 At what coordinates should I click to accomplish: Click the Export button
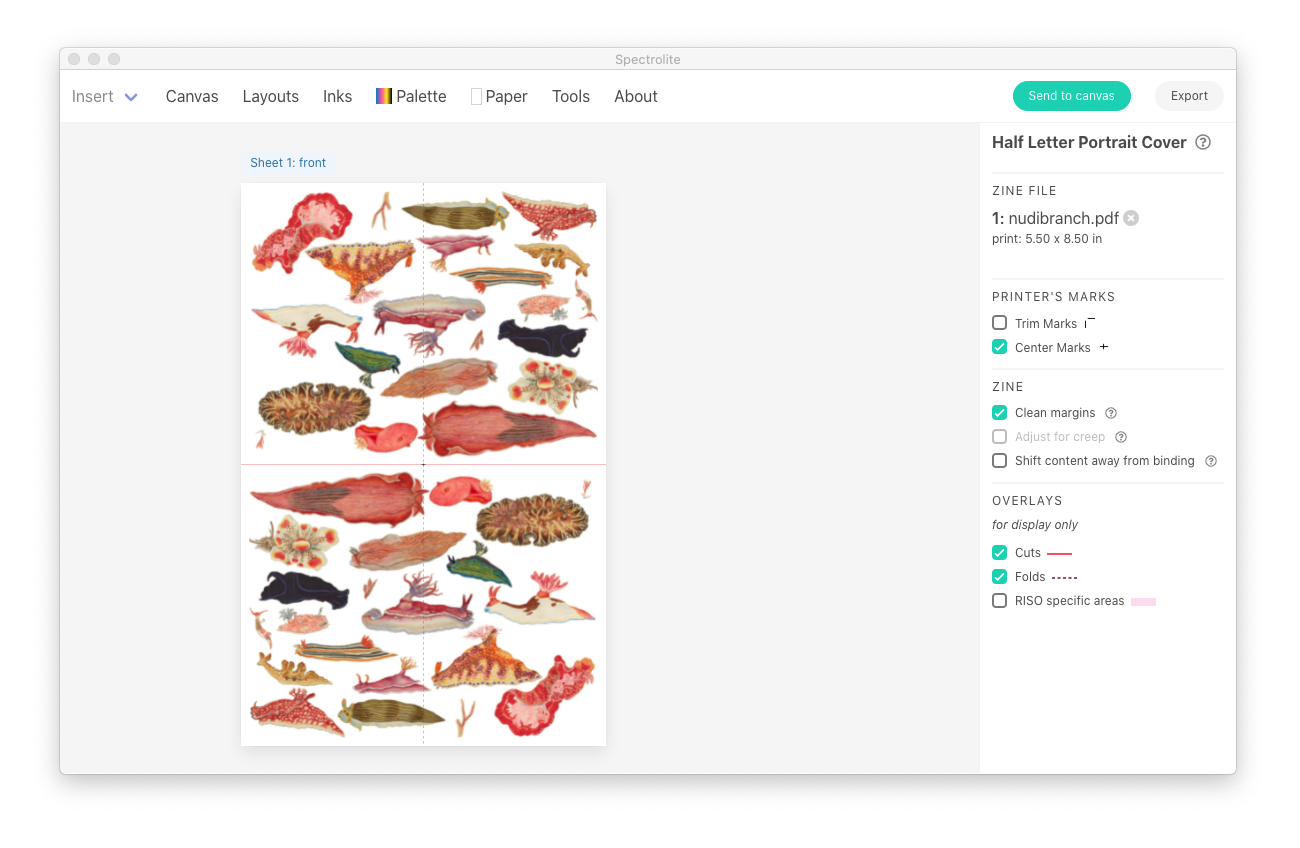(1189, 96)
